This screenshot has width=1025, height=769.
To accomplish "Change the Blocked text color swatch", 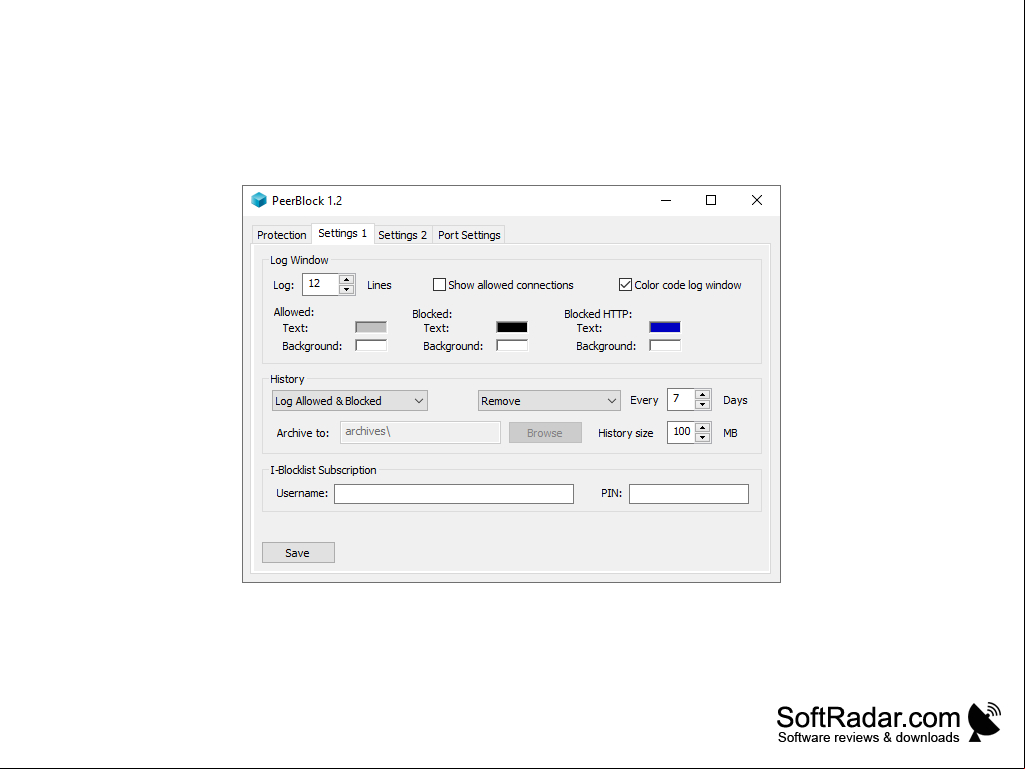I will 512,327.
